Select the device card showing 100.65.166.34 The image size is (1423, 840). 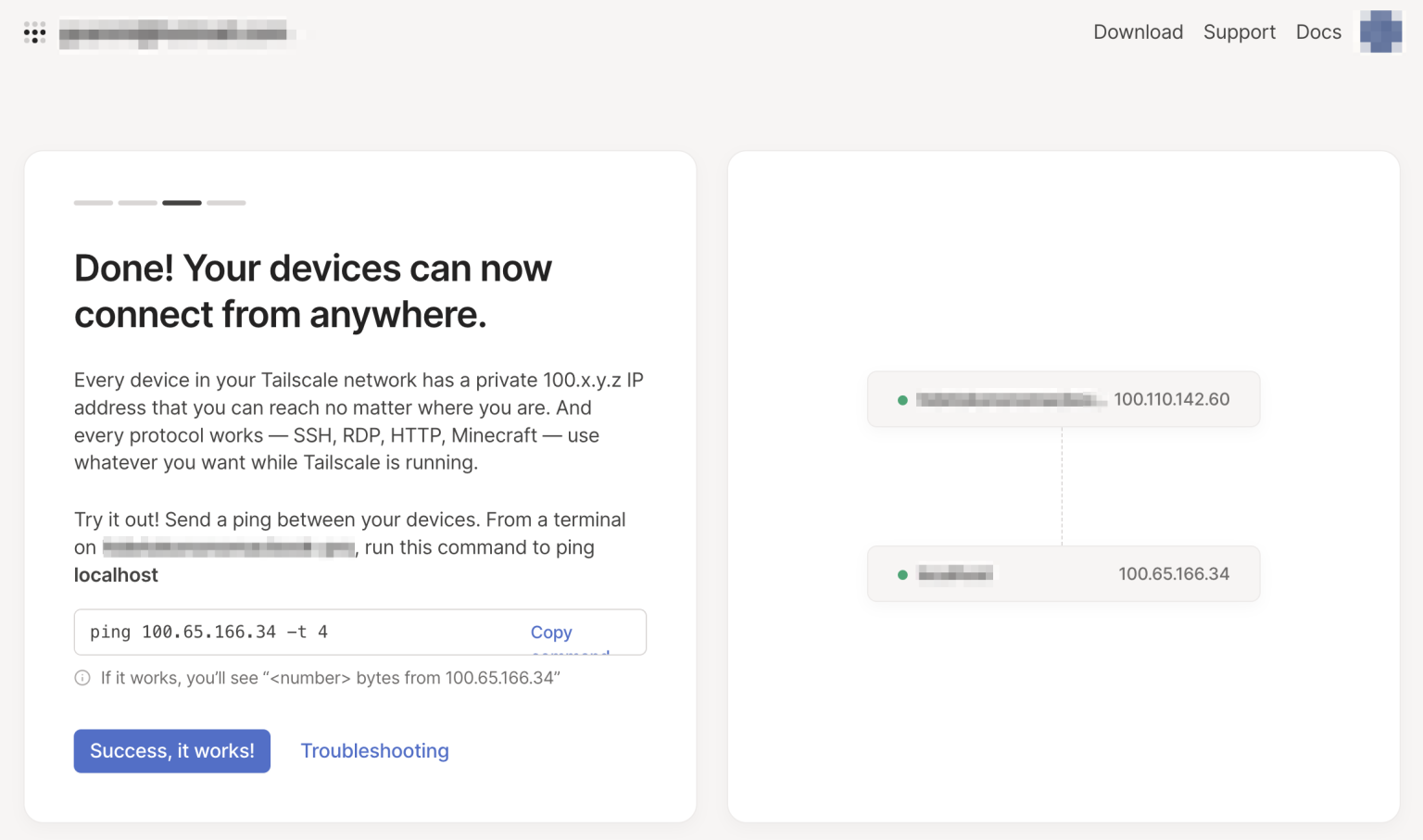(x=1063, y=573)
